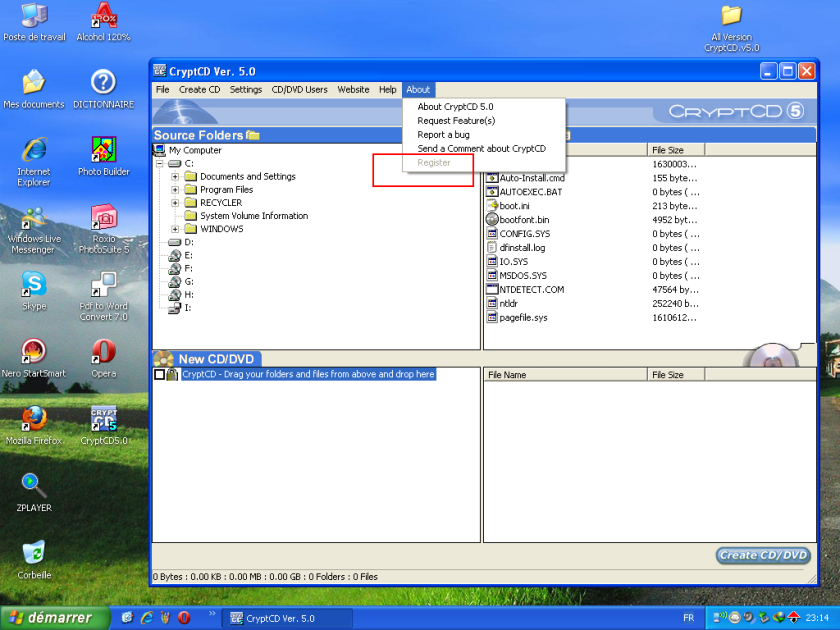This screenshot has height=630, width=840.
Task: Select the DICTIONNAIRE desktop icon
Action: pos(103,89)
